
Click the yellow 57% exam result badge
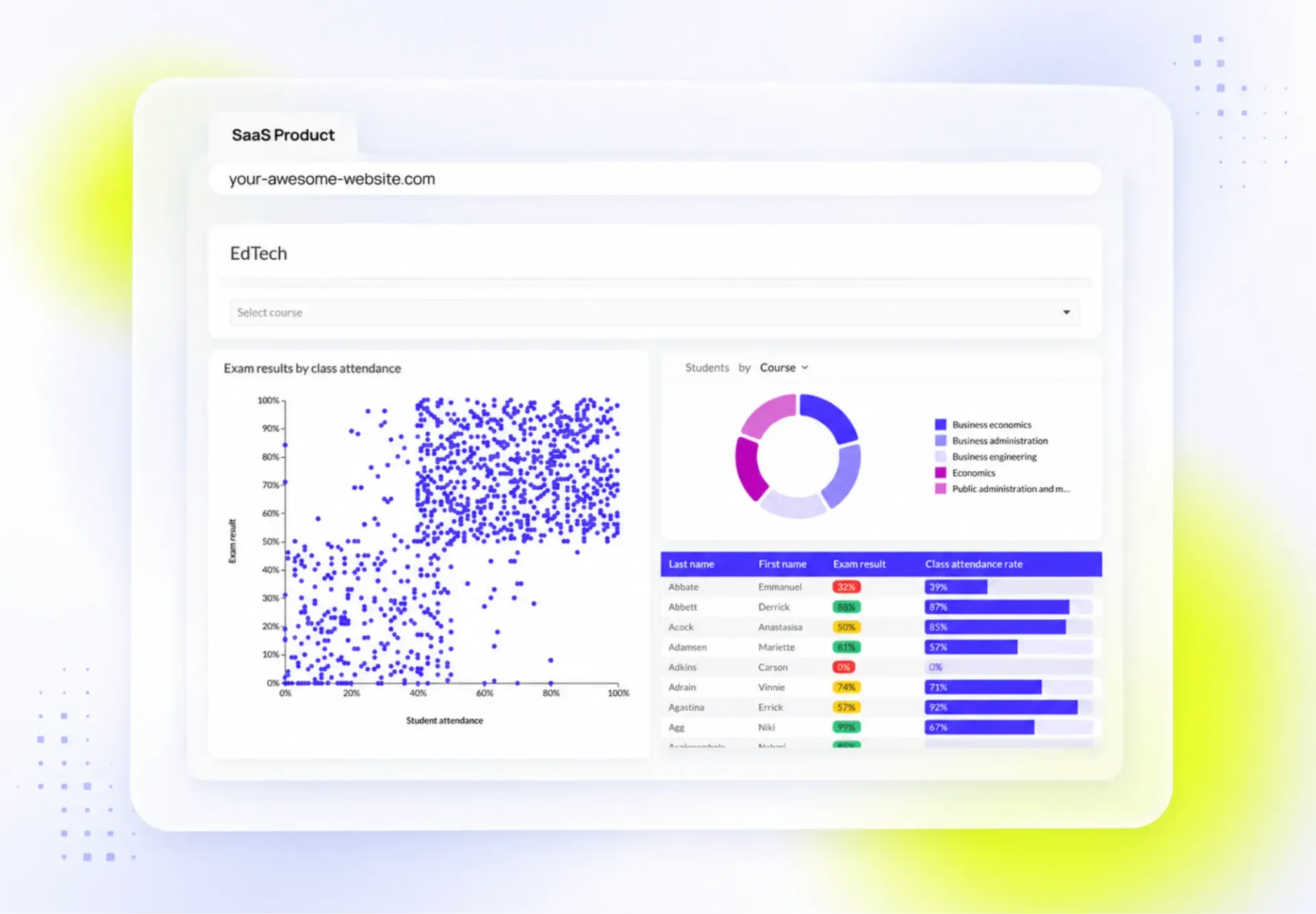pos(846,707)
